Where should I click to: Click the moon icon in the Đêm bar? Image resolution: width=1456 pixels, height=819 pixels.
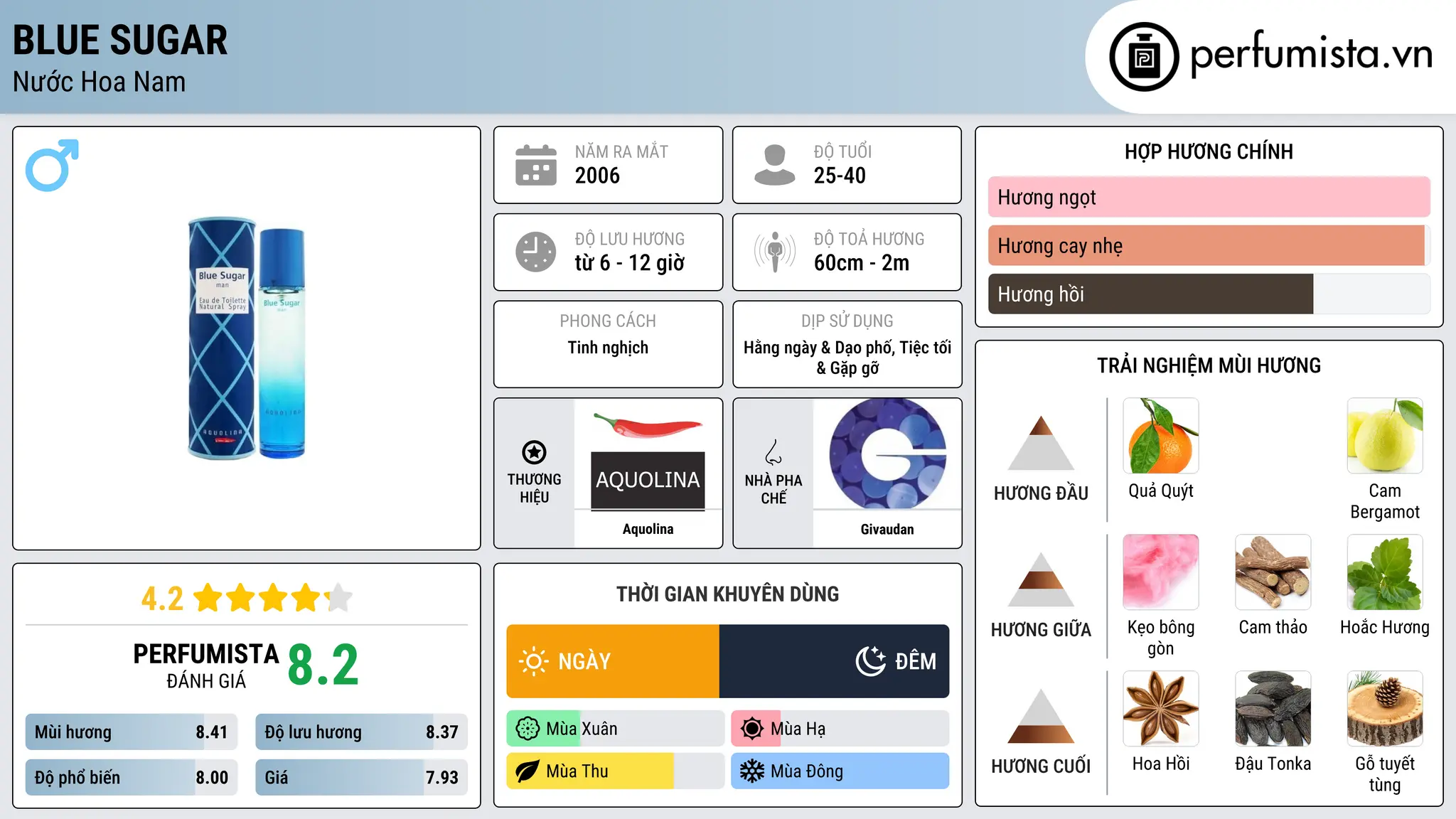(870, 661)
